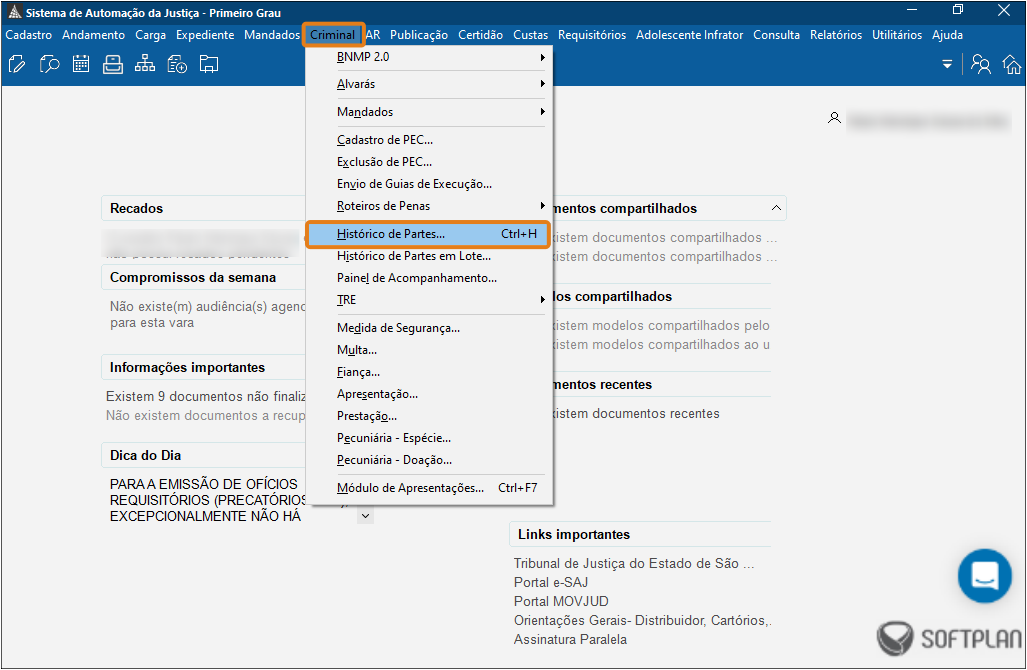Select Fiança menu entry
This screenshot has height=670, width=1027.
click(429, 372)
